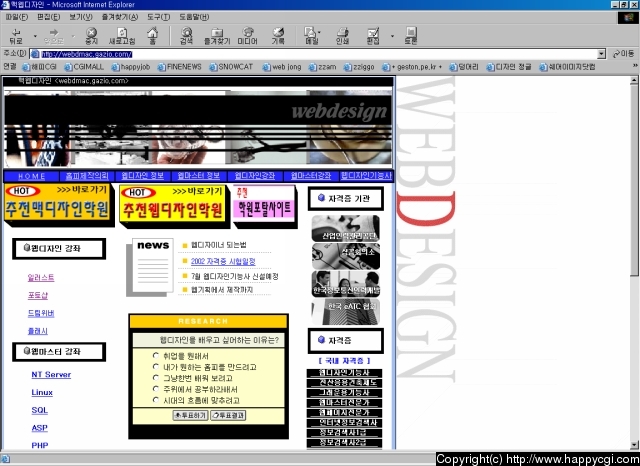Click the Print toolbar icon

[x=342, y=36]
